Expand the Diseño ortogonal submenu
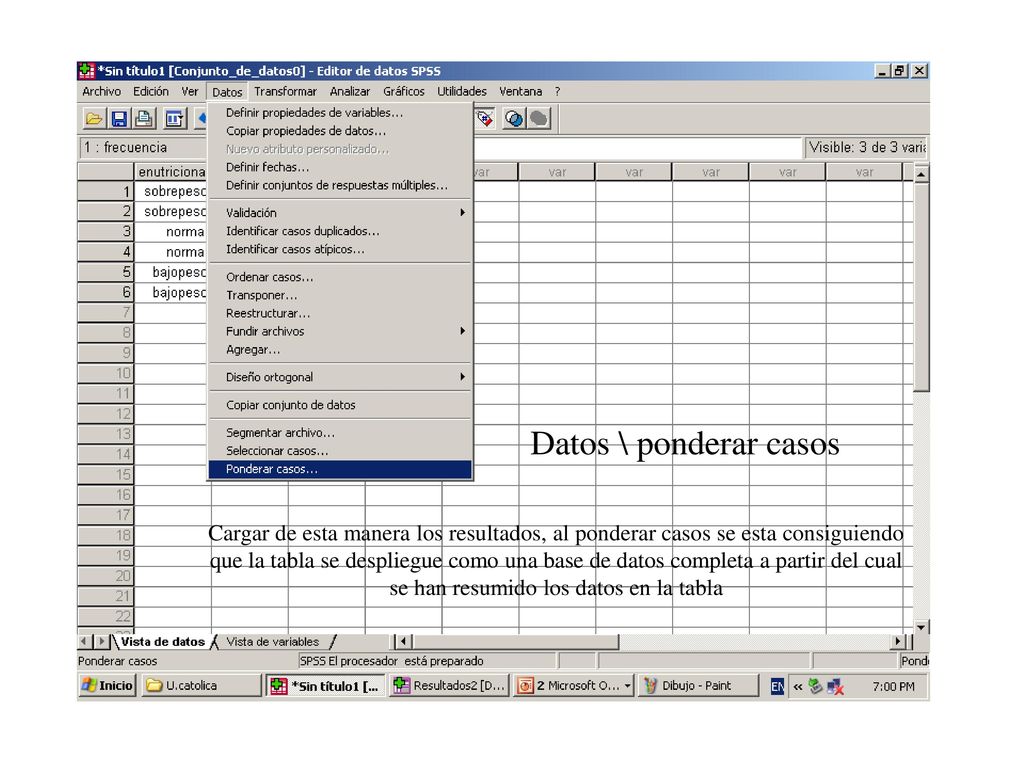The image size is (1024, 768). pos(340,377)
